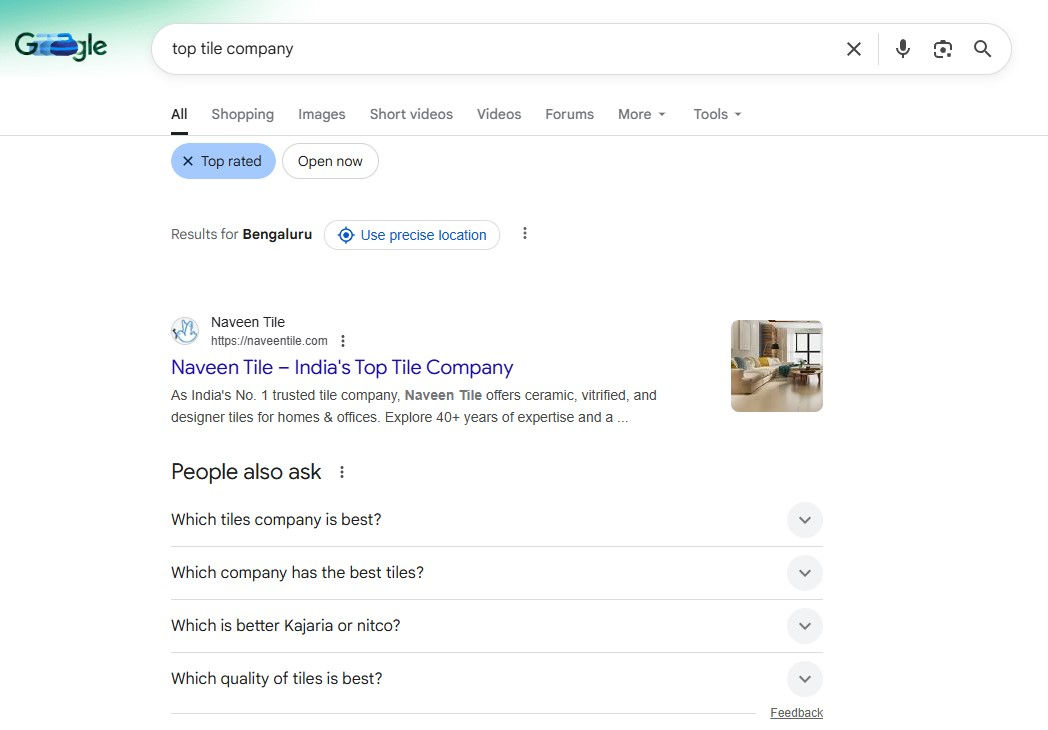Clear the search box with the X icon
The height and width of the screenshot is (730, 1048).
coord(854,49)
